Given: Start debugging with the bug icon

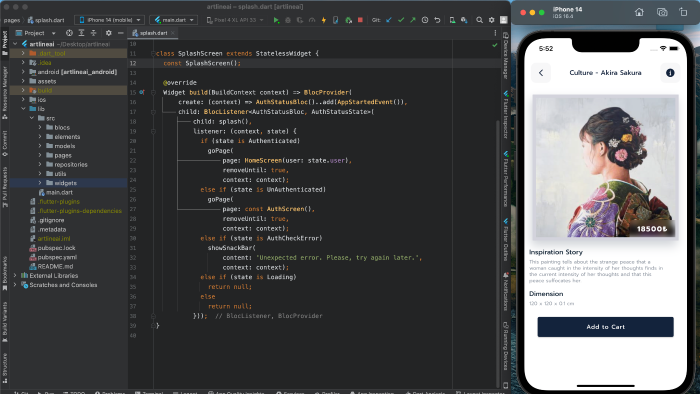Looking at the screenshot, I should [x=288, y=20].
